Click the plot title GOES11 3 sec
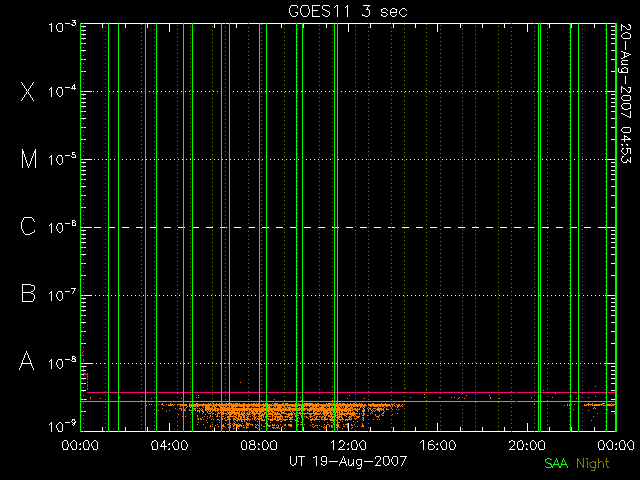Image resolution: width=640 pixels, height=480 pixels. (x=348, y=11)
